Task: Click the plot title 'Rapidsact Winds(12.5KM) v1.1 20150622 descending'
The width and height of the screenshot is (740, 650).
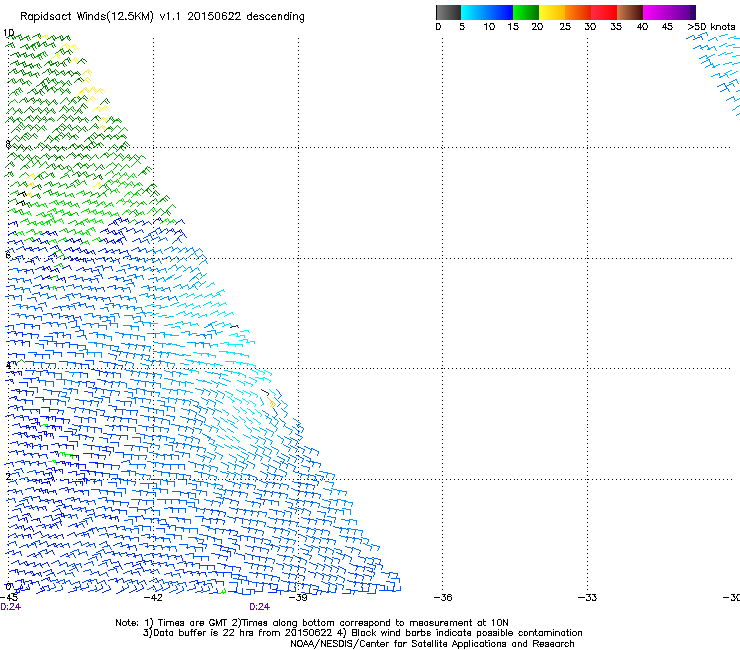Action: 162,17
